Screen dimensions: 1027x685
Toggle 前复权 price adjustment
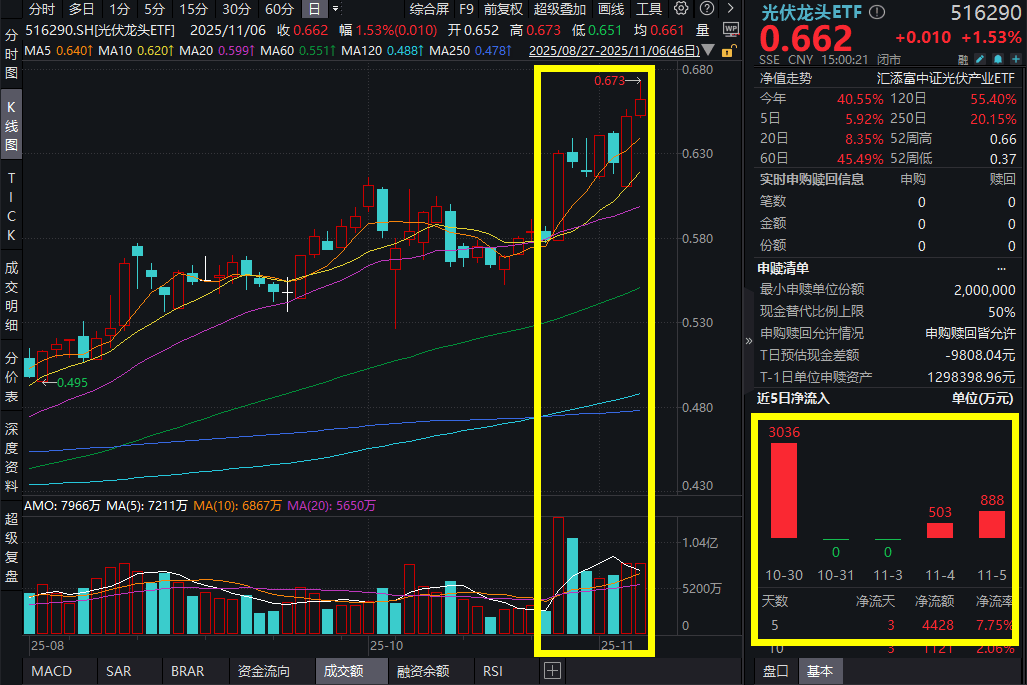tap(503, 9)
